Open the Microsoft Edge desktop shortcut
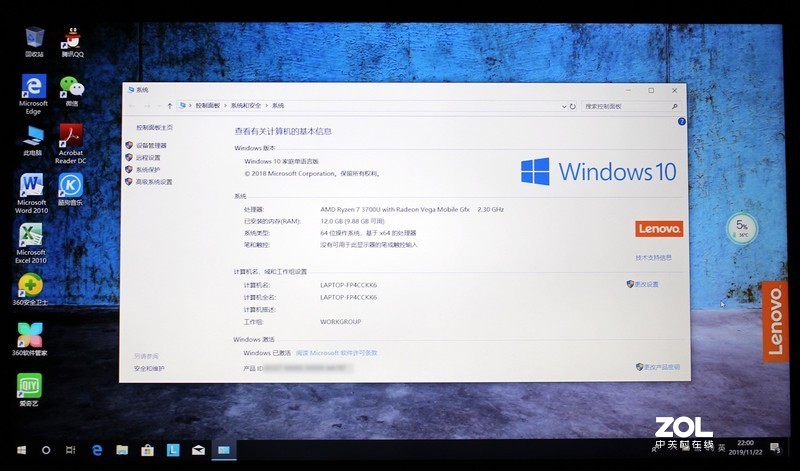Image resolution: width=800 pixels, height=471 pixels. (x=34, y=94)
